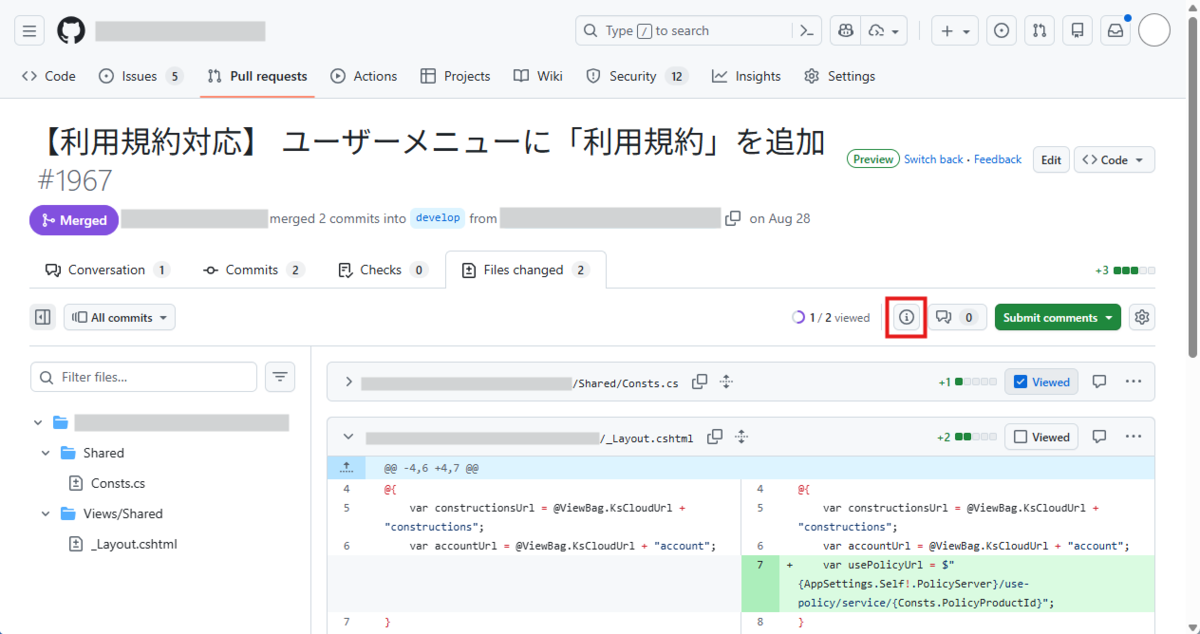This screenshot has width=1200, height=634.
Task: Toggle the file tree sidebar visibility
Action: tap(42, 317)
